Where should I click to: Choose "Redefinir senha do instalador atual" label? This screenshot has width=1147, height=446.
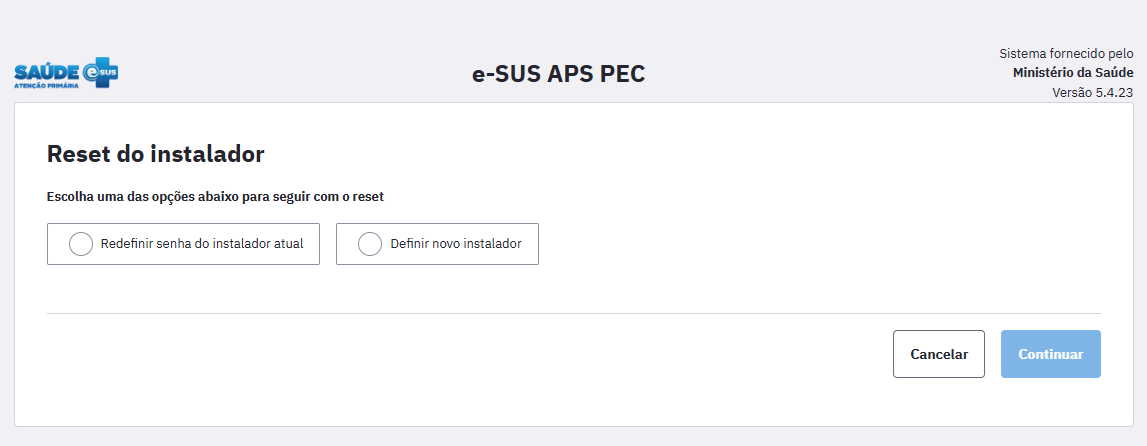[x=201, y=243]
